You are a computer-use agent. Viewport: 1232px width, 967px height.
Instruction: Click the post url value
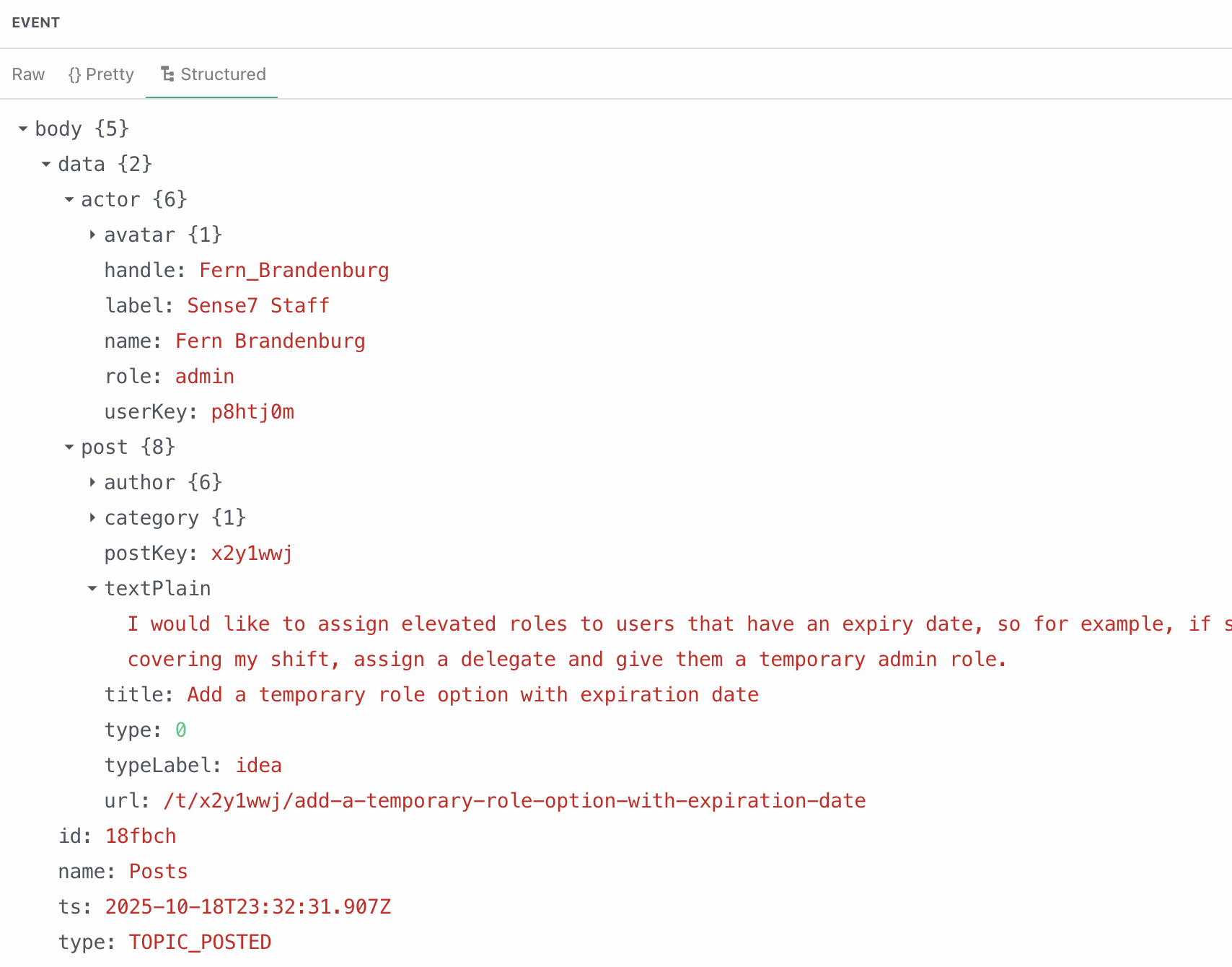click(514, 801)
